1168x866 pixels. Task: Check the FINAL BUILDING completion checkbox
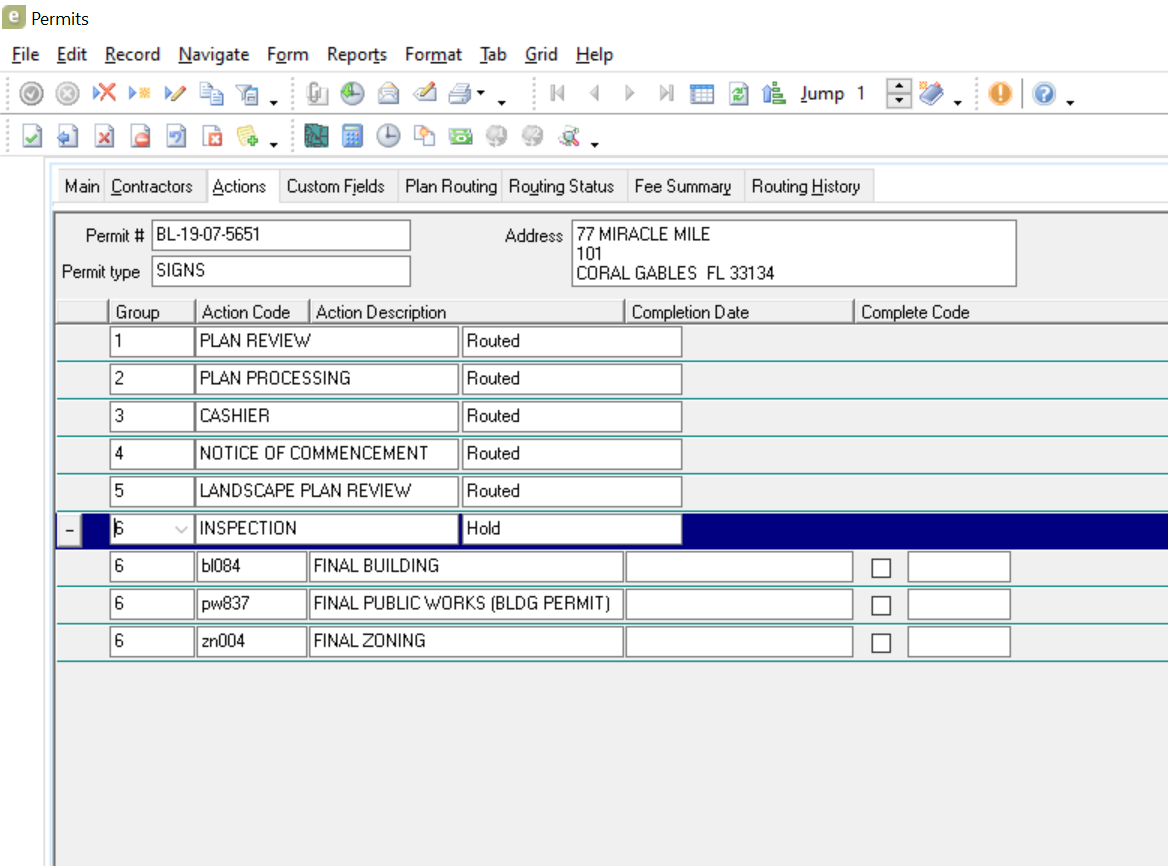881,568
